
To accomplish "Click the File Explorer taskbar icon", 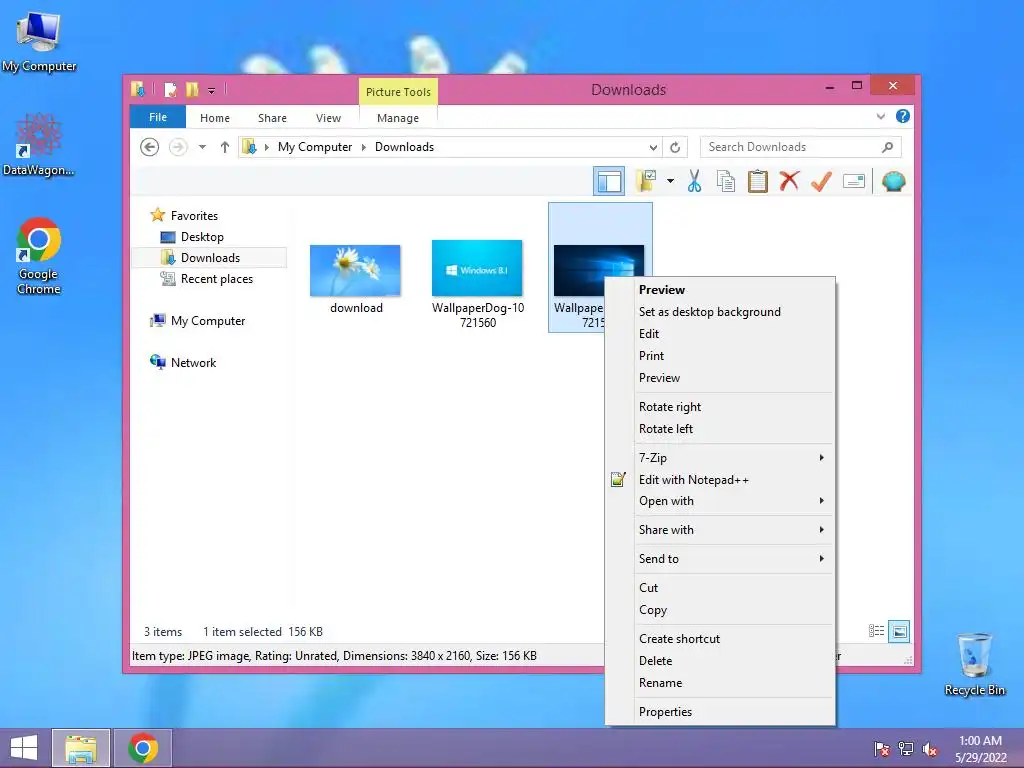I will 81,748.
